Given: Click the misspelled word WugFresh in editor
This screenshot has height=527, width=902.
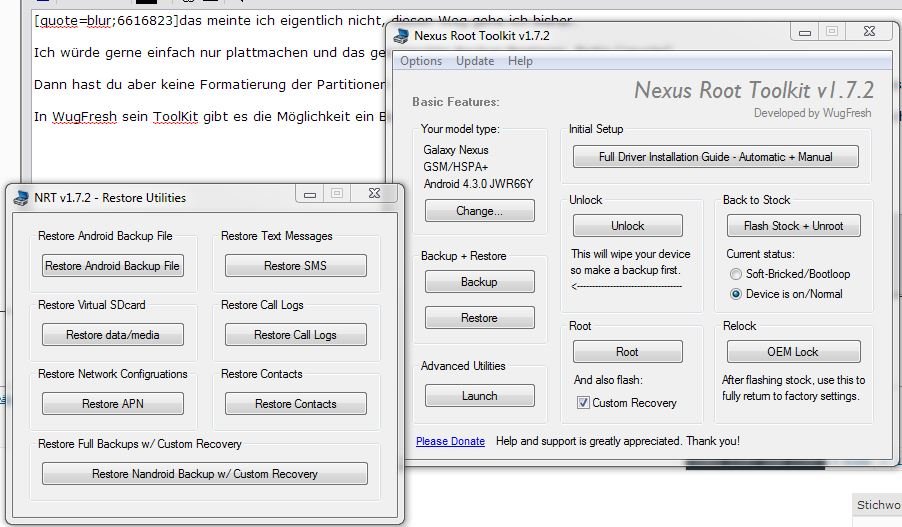Looking at the screenshot, I should click(x=85, y=117).
